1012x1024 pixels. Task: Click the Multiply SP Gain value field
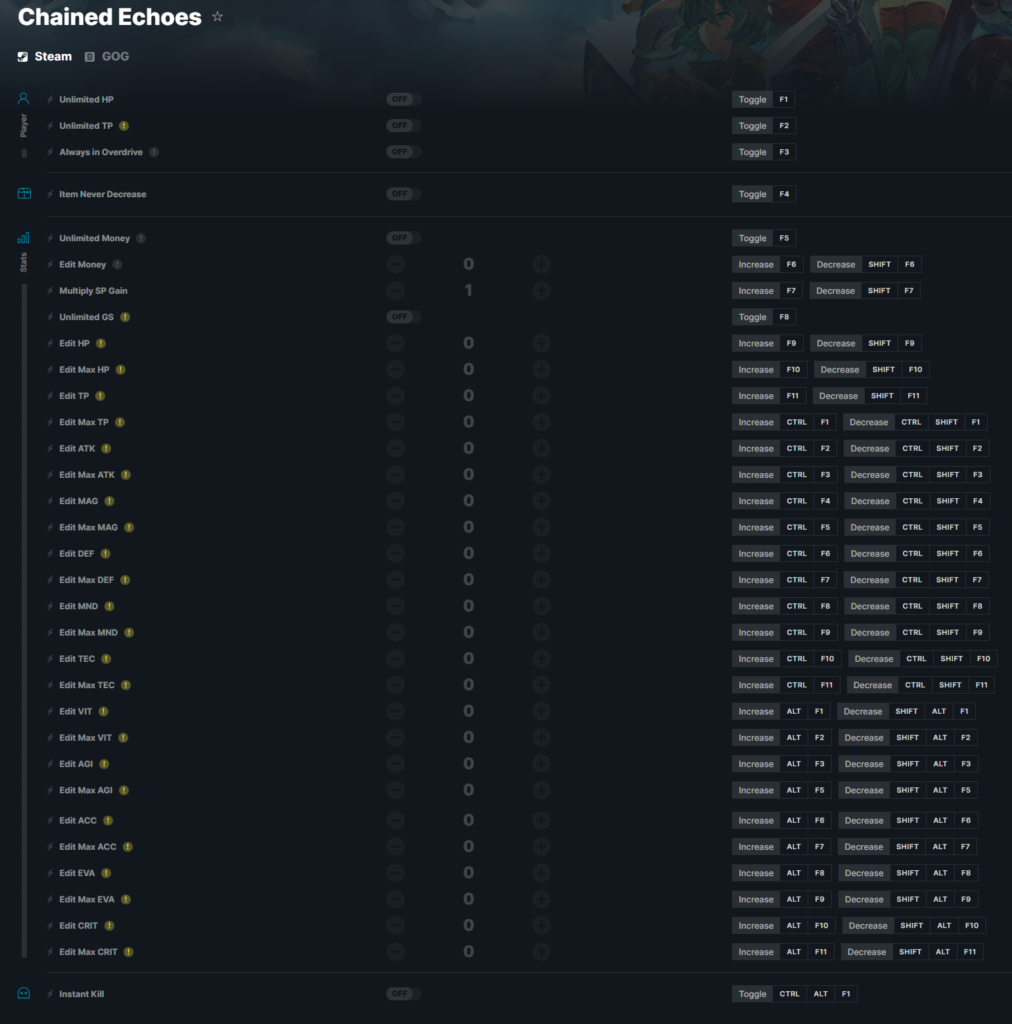pos(468,291)
